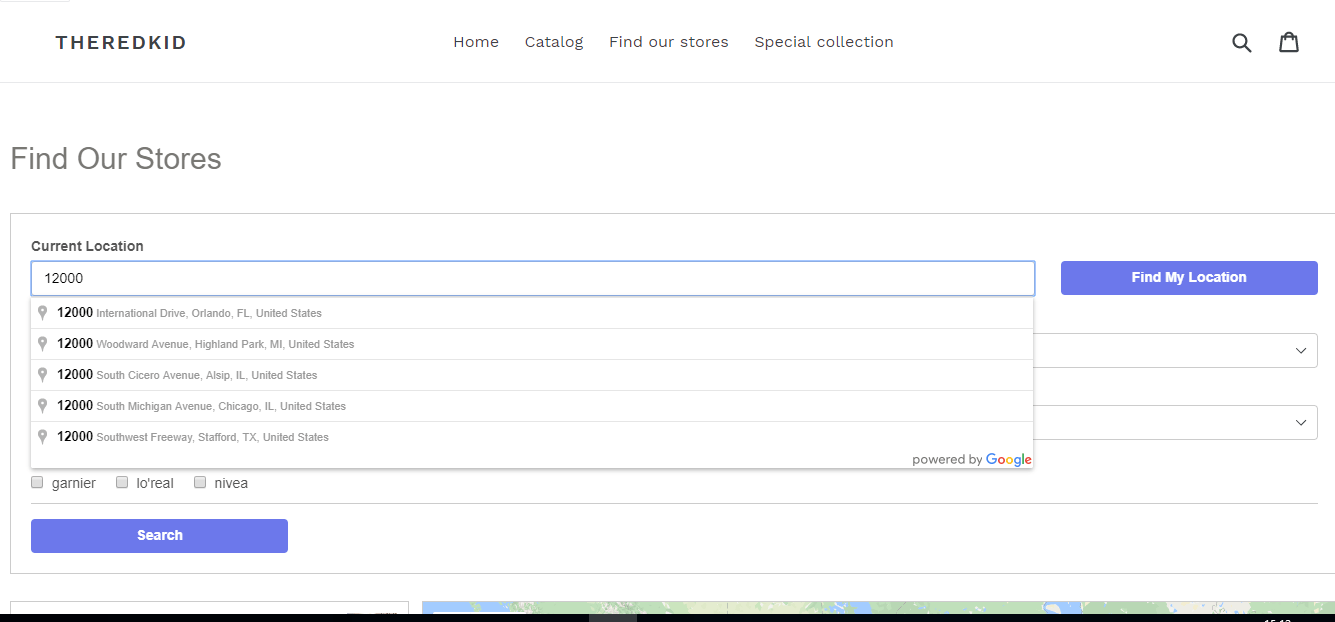Click the Find Our Stores heading
This screenshot has width=1335, height=622.
116,159
